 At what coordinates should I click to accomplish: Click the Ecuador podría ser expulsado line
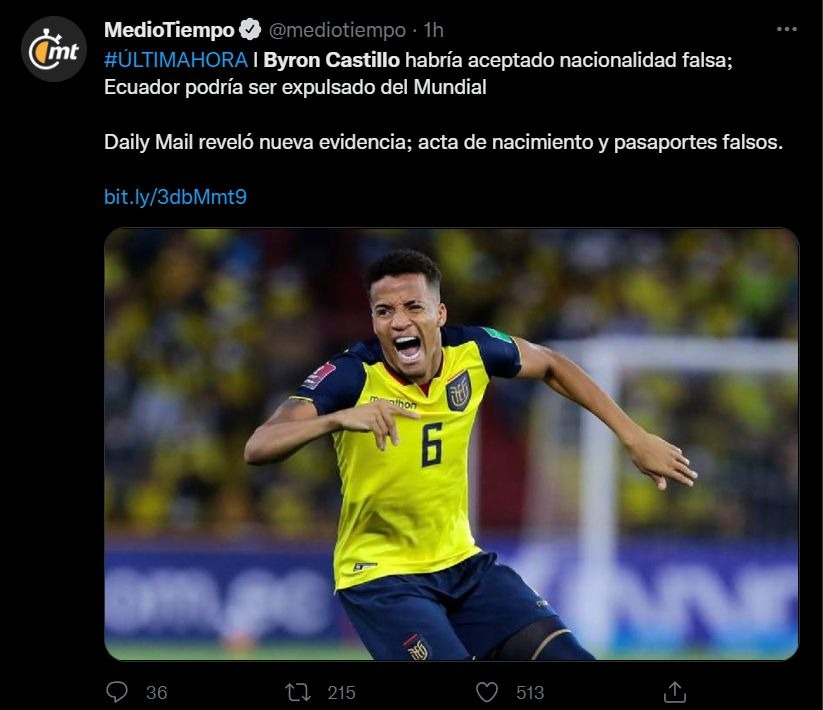coord(295,87)
